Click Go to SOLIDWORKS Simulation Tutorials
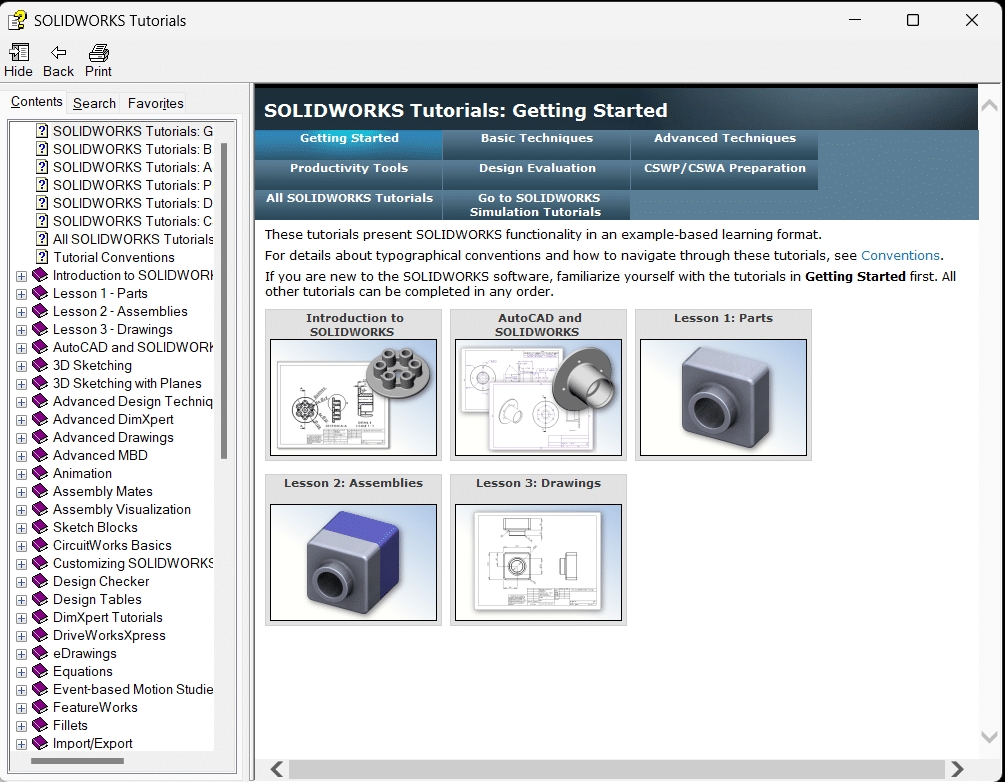 point(536,205)
